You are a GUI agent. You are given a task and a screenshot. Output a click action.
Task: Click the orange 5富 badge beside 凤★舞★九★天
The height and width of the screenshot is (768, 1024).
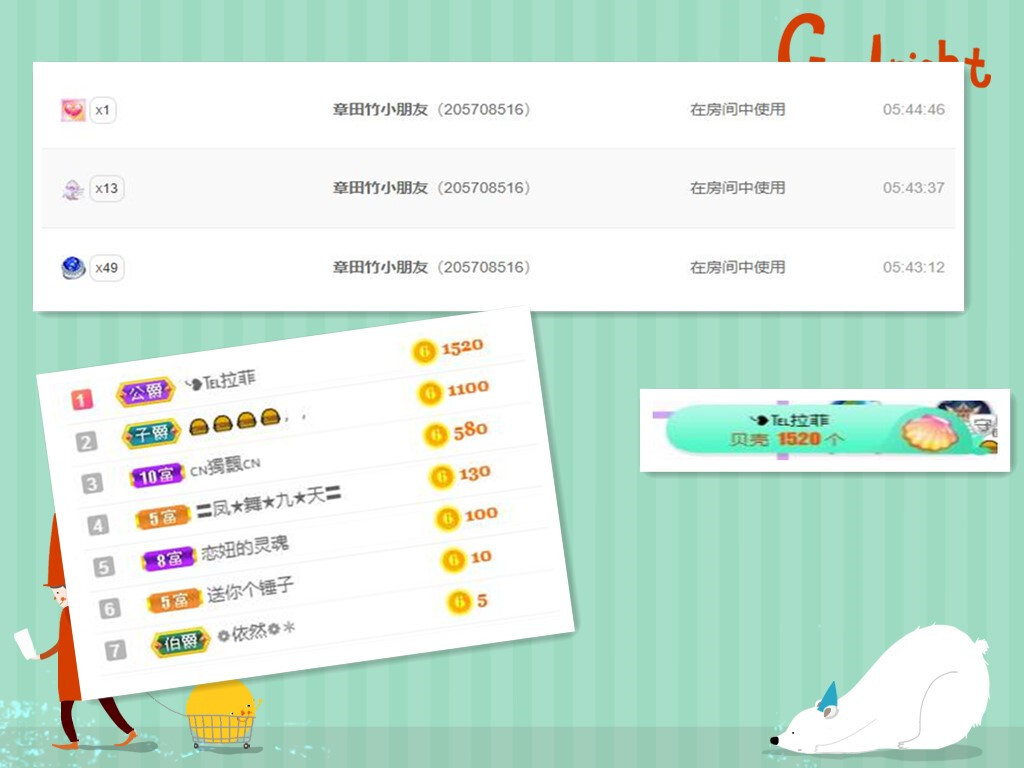tap(163, 517)
